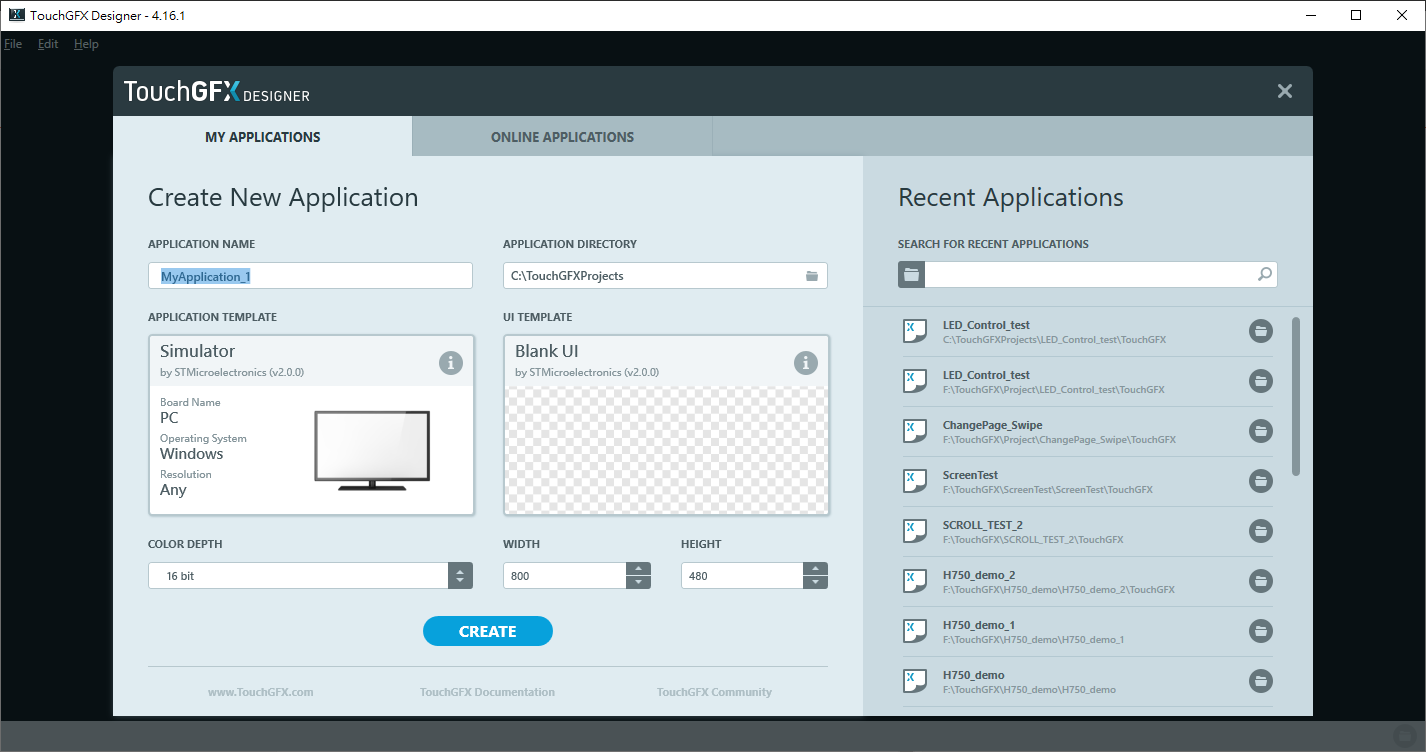The image size is (1426, 752).
Task: Switch to My Applications tab
Action: coord(262,137)
